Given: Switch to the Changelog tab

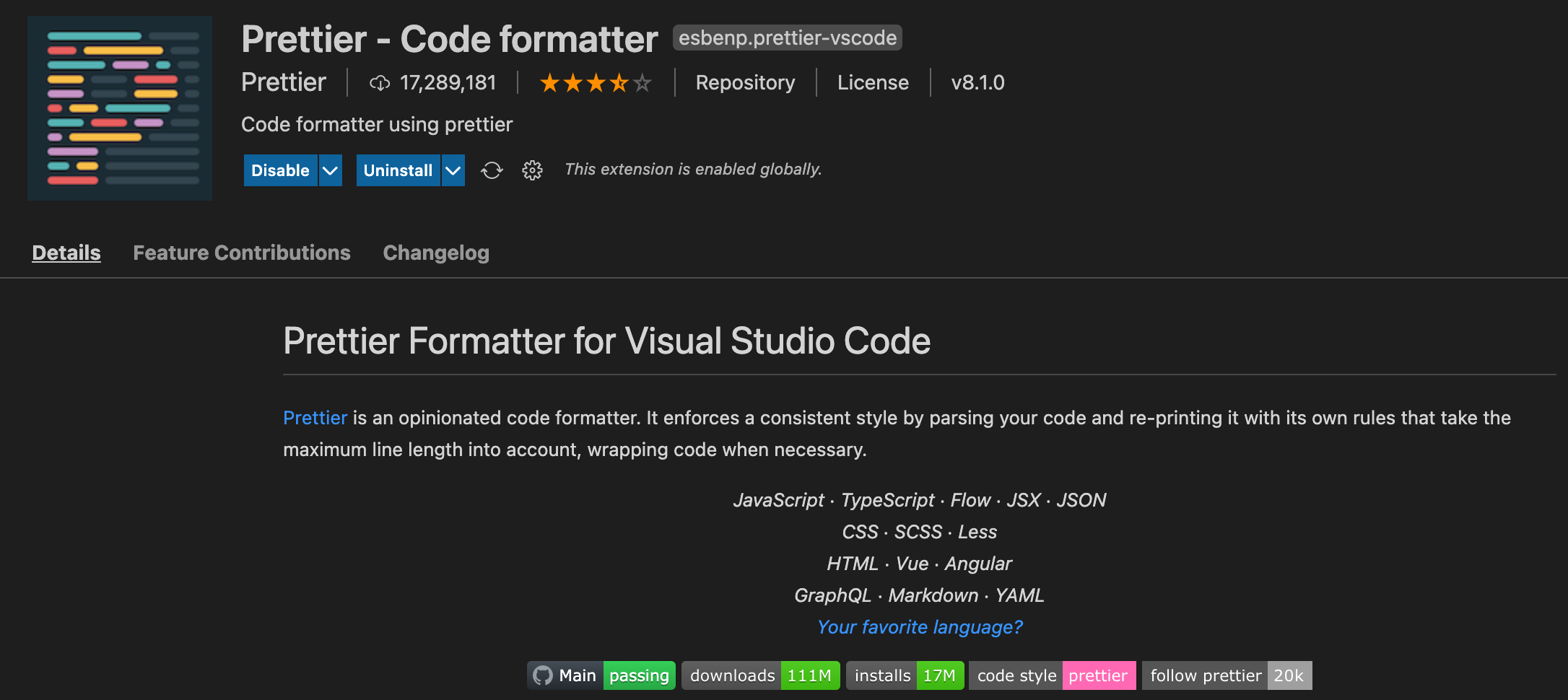Looking at the screenshot, I should [x=436, y=253].
